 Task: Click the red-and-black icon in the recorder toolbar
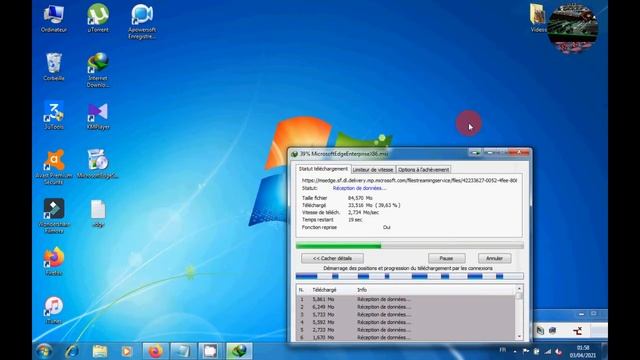tap(577, 331)
